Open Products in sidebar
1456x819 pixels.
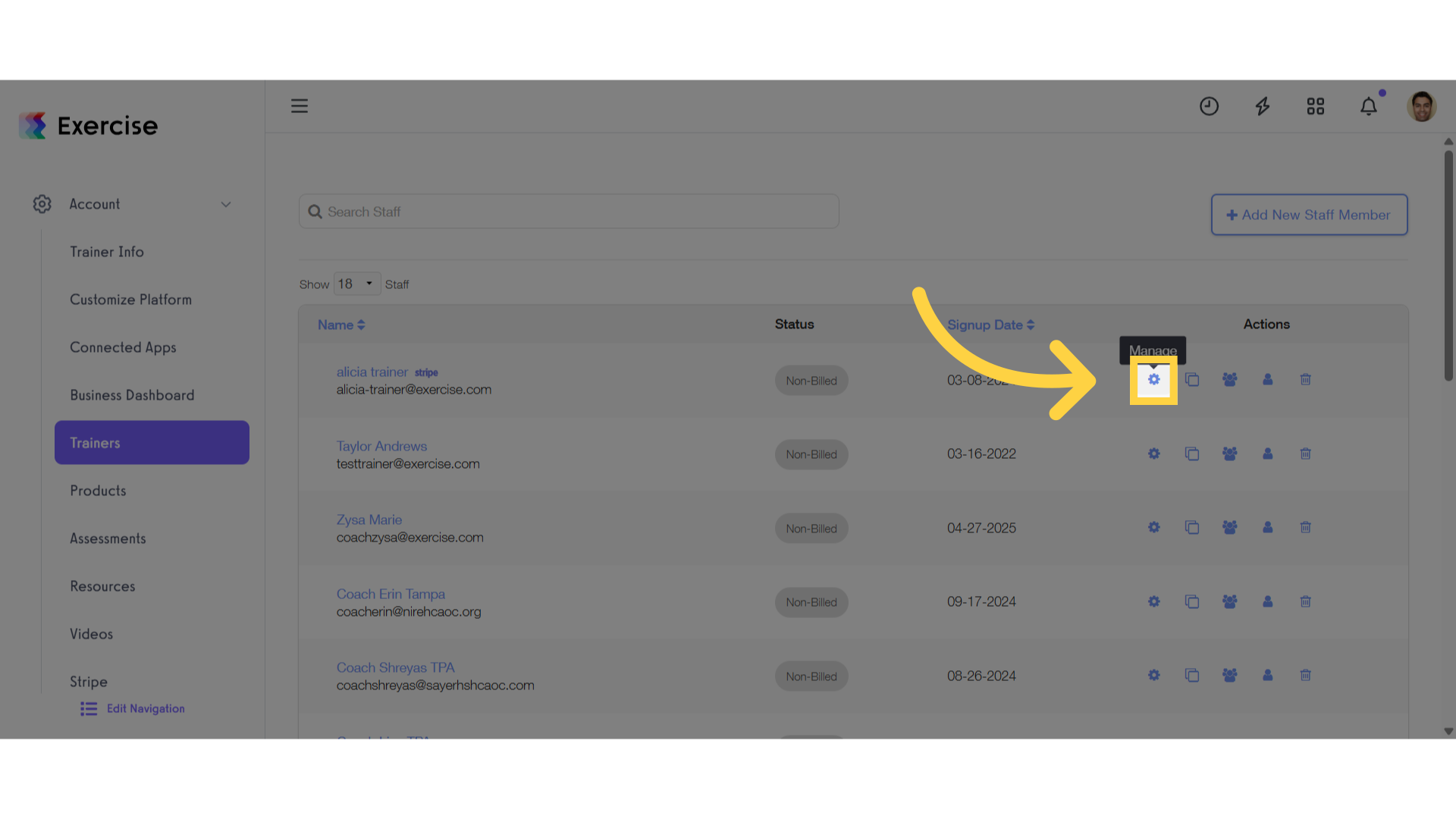coord(98,491)
